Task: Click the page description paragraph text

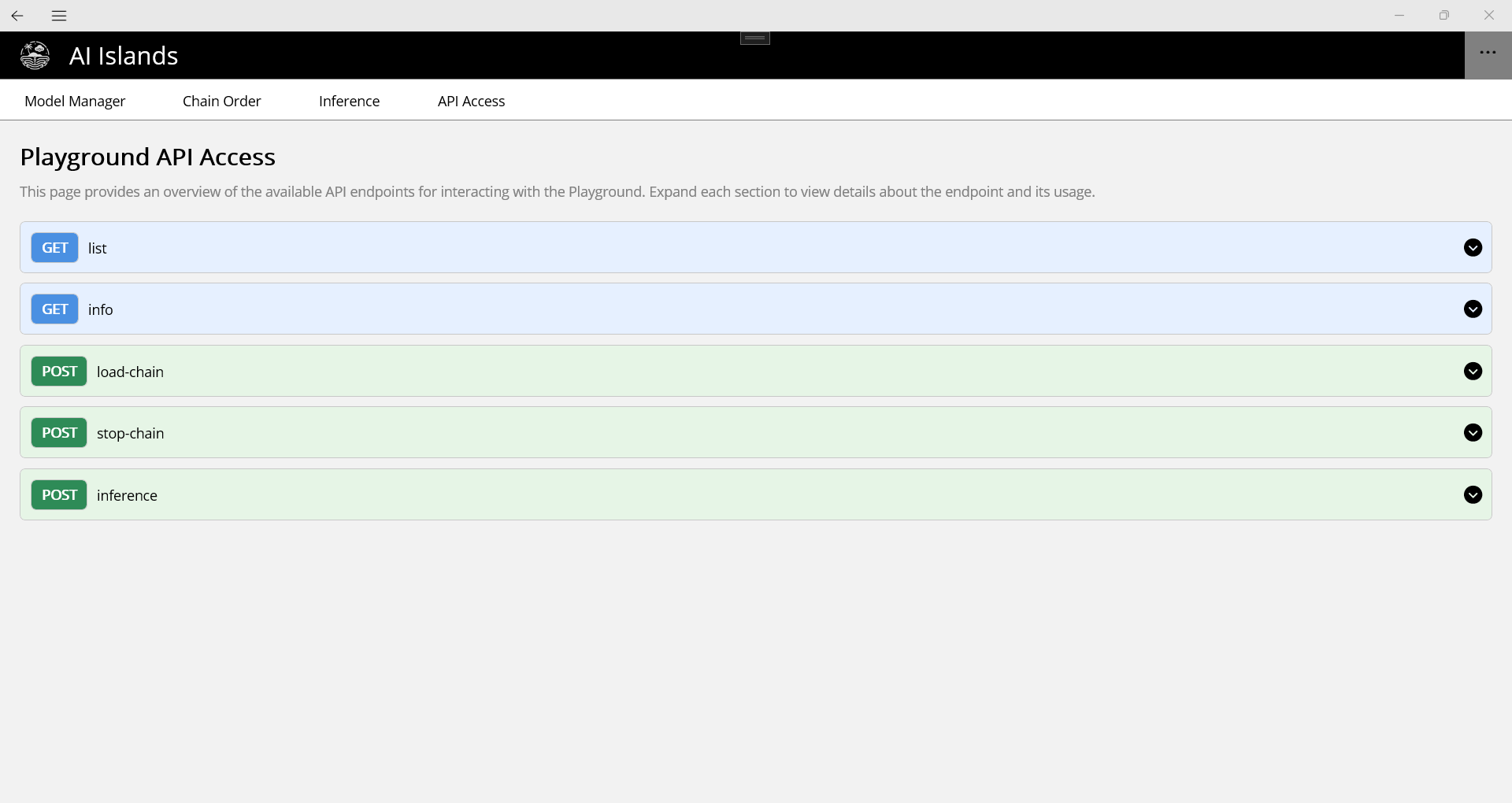Action: coord(558,191)
